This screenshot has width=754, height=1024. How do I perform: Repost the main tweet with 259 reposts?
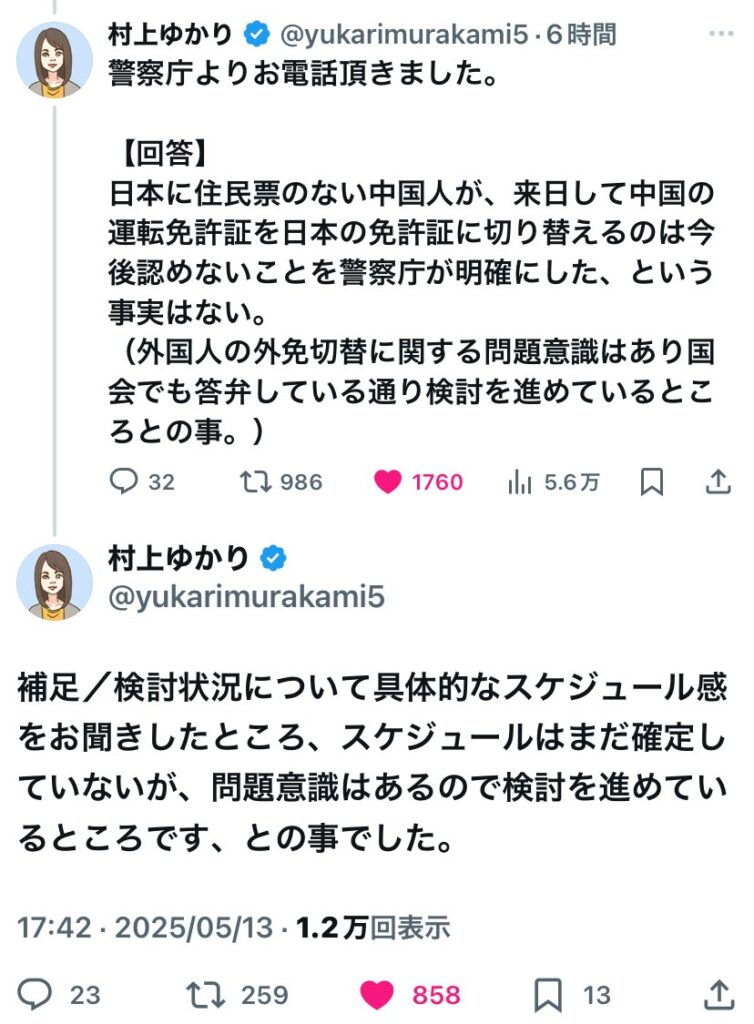206,994
